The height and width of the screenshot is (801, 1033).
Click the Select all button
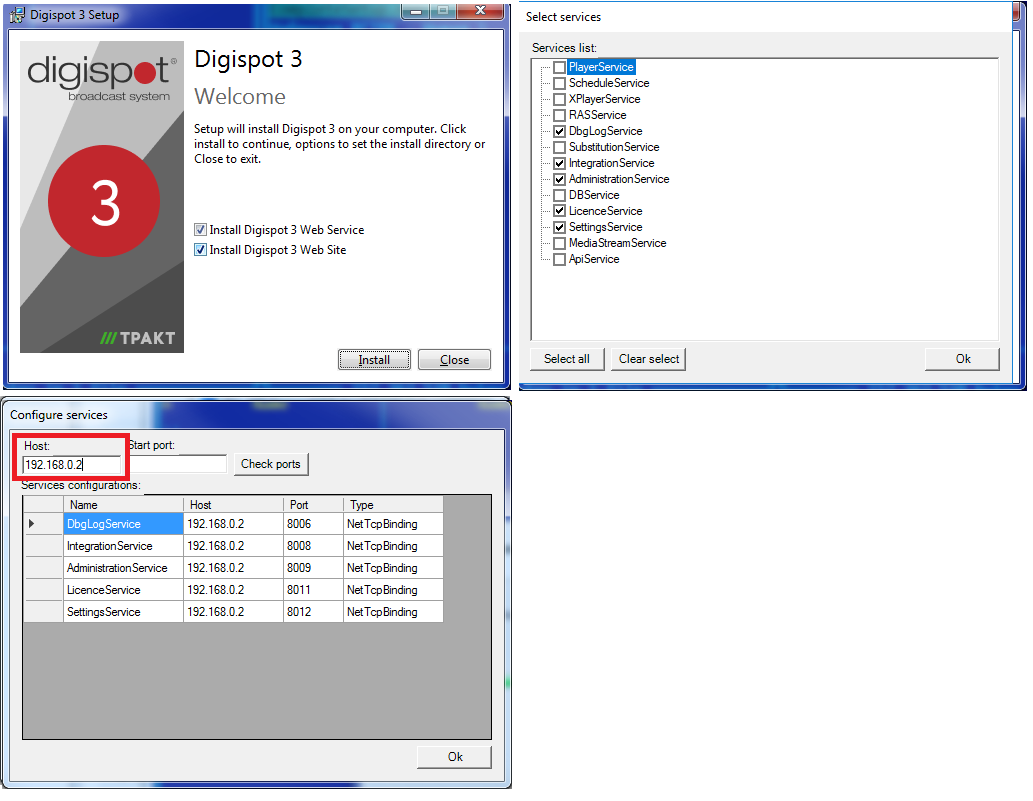click(567, 359)
